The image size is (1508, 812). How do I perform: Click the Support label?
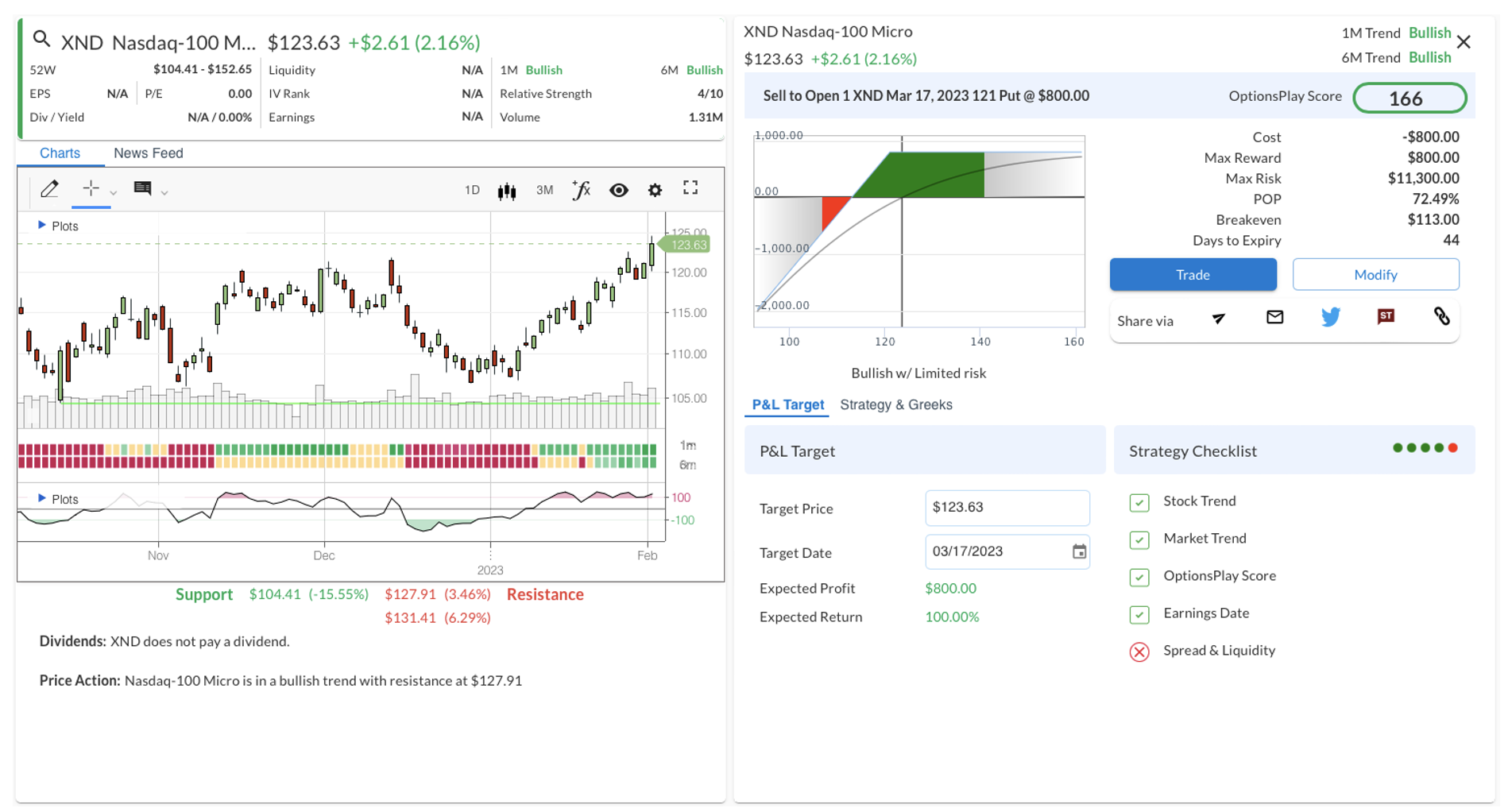[x=204, y=594]
